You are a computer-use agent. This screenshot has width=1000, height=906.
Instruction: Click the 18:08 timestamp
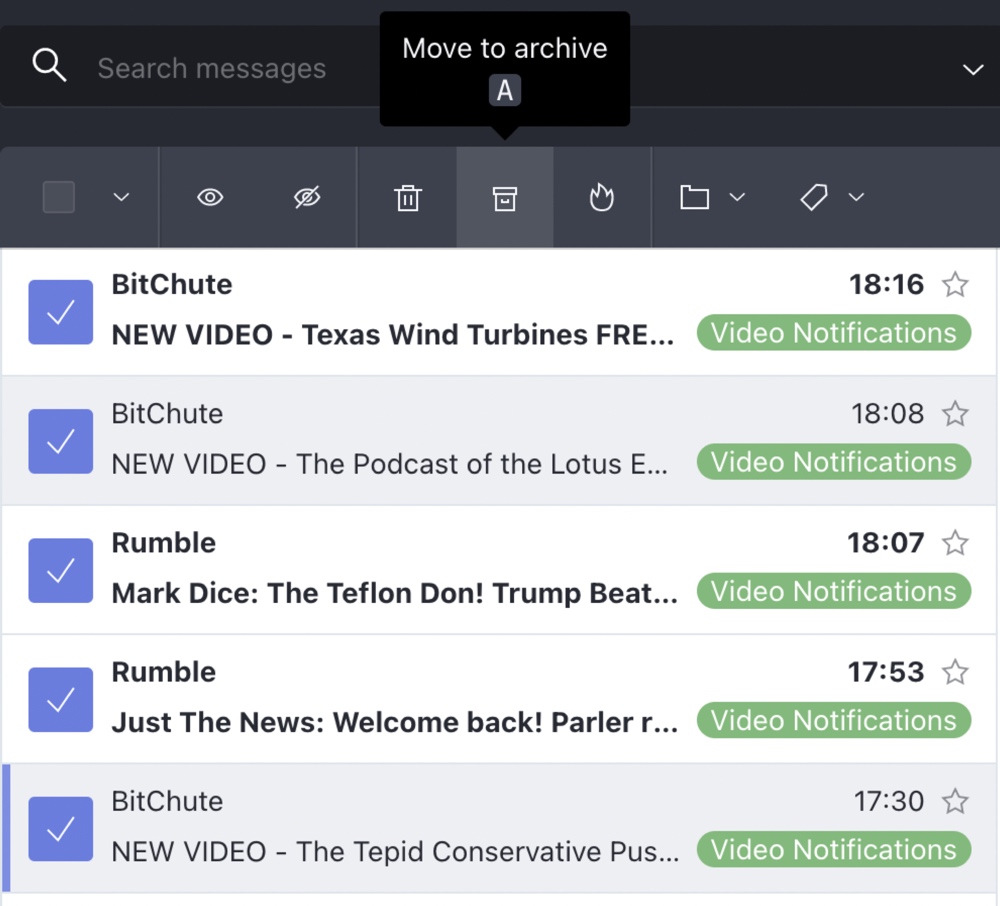888,414
